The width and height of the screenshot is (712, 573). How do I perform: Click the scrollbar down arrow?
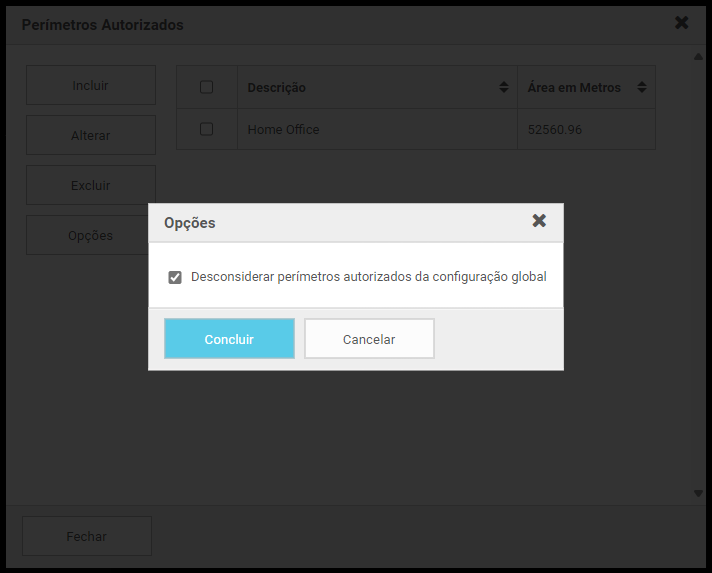coord(698,493)
